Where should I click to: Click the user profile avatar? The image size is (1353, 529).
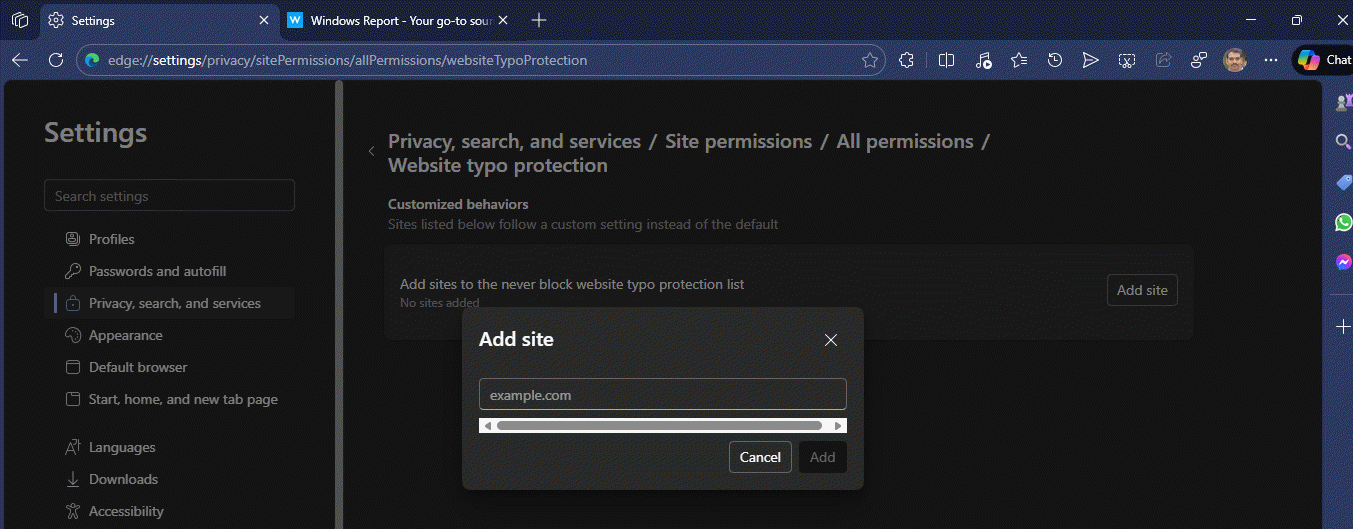1235,60
